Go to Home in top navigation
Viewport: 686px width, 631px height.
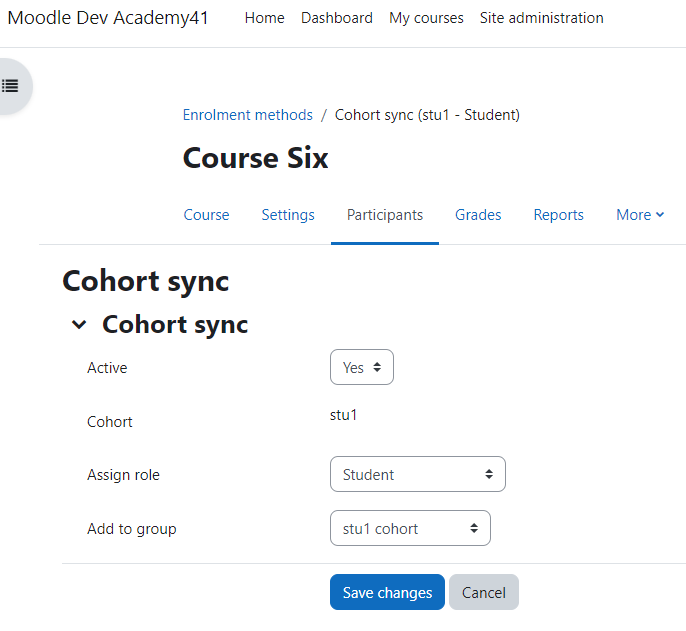click(265, 18)
